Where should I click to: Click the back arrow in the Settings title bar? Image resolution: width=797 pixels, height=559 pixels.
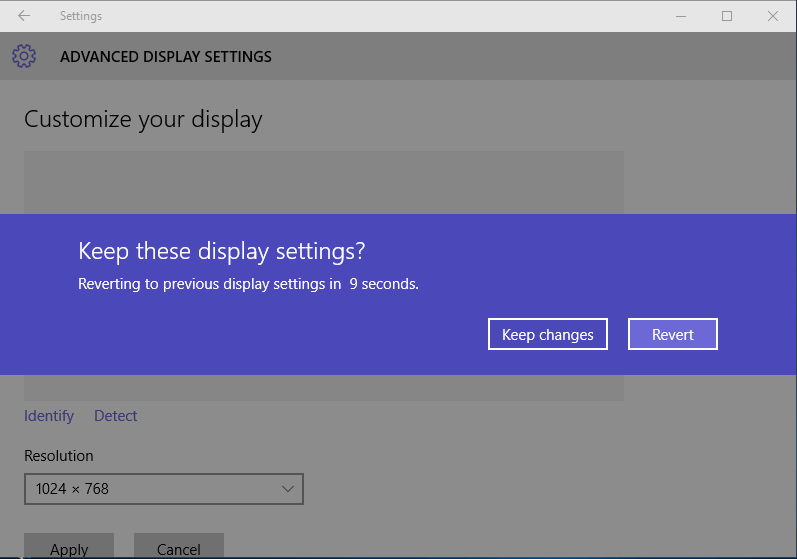coord(24,16)
